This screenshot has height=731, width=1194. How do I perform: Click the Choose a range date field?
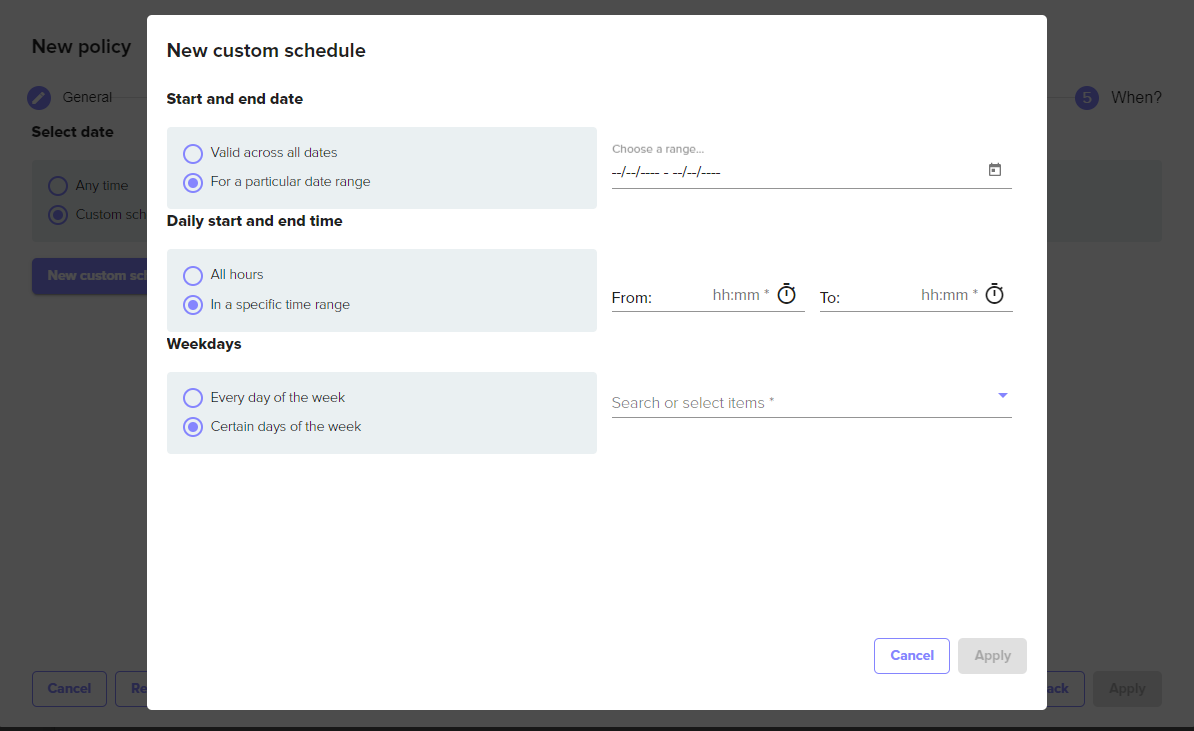tap(790, 172)
